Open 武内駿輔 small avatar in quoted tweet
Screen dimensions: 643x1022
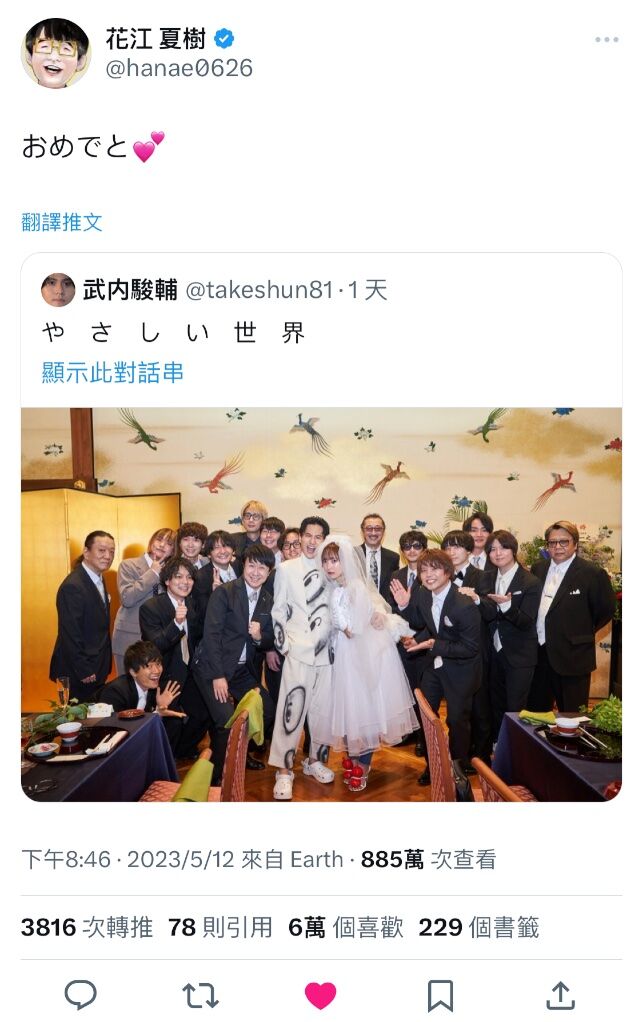[58, 290]
